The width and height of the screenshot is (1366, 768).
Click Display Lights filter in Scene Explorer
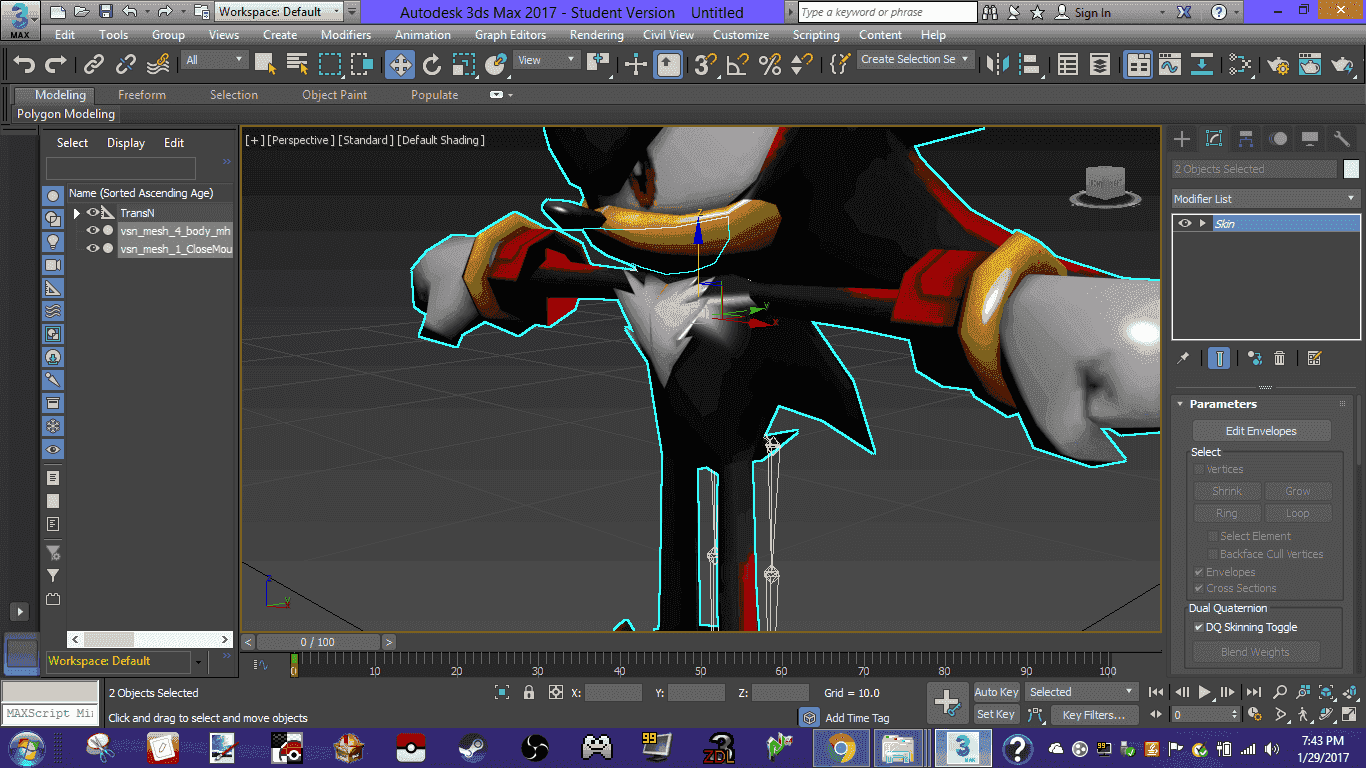coord(53,242)
